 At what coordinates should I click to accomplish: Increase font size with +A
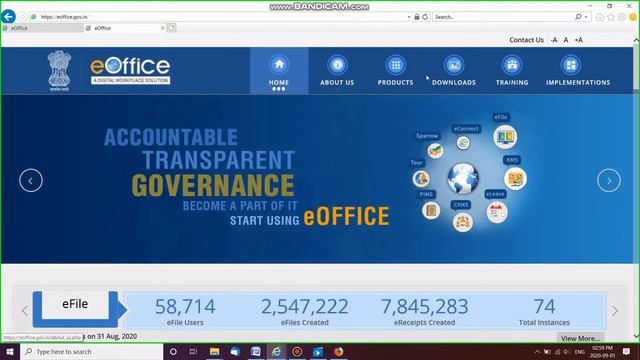click(x=578, y=40)
